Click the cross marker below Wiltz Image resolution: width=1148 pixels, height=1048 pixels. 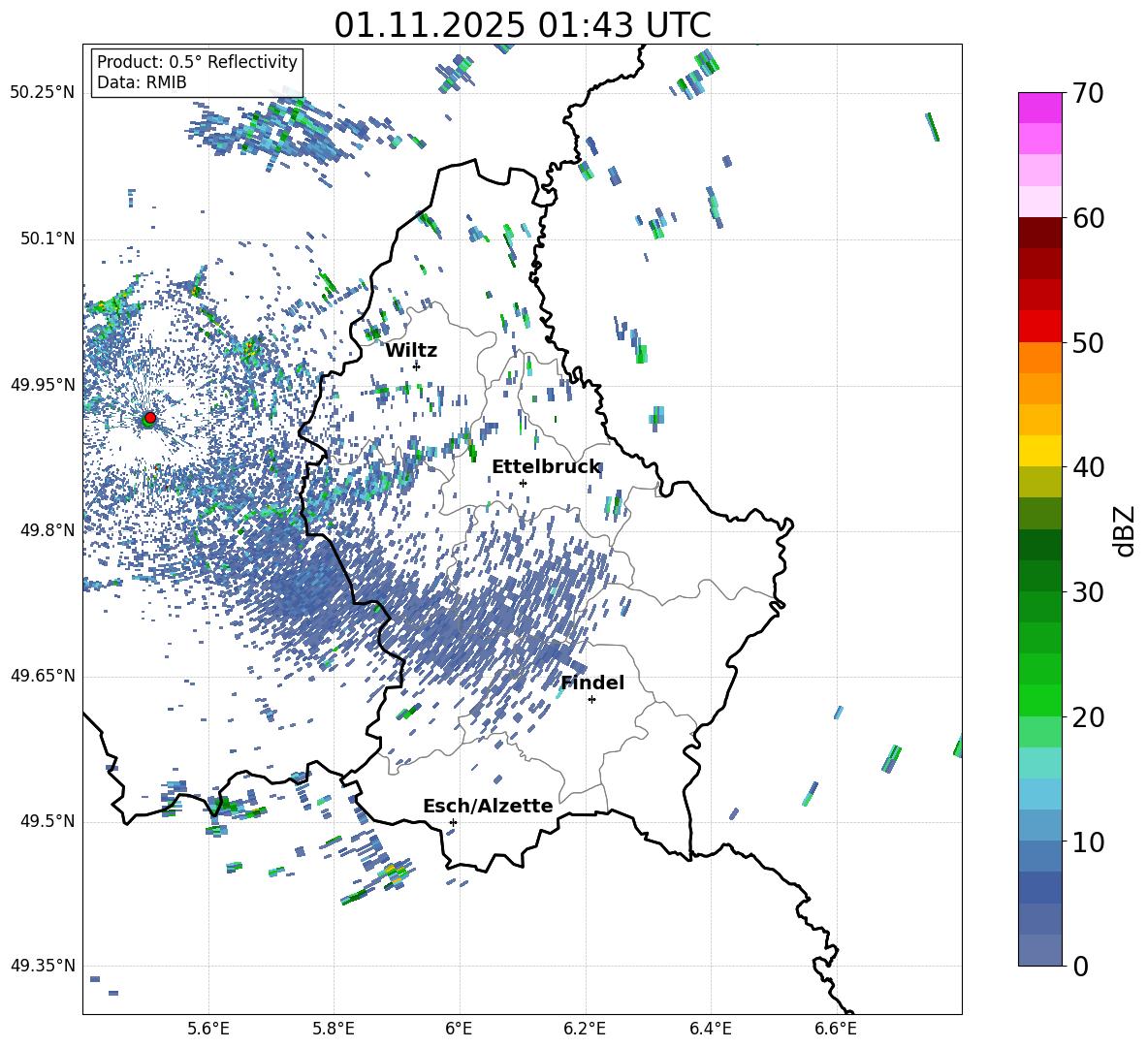coord(416,365)
